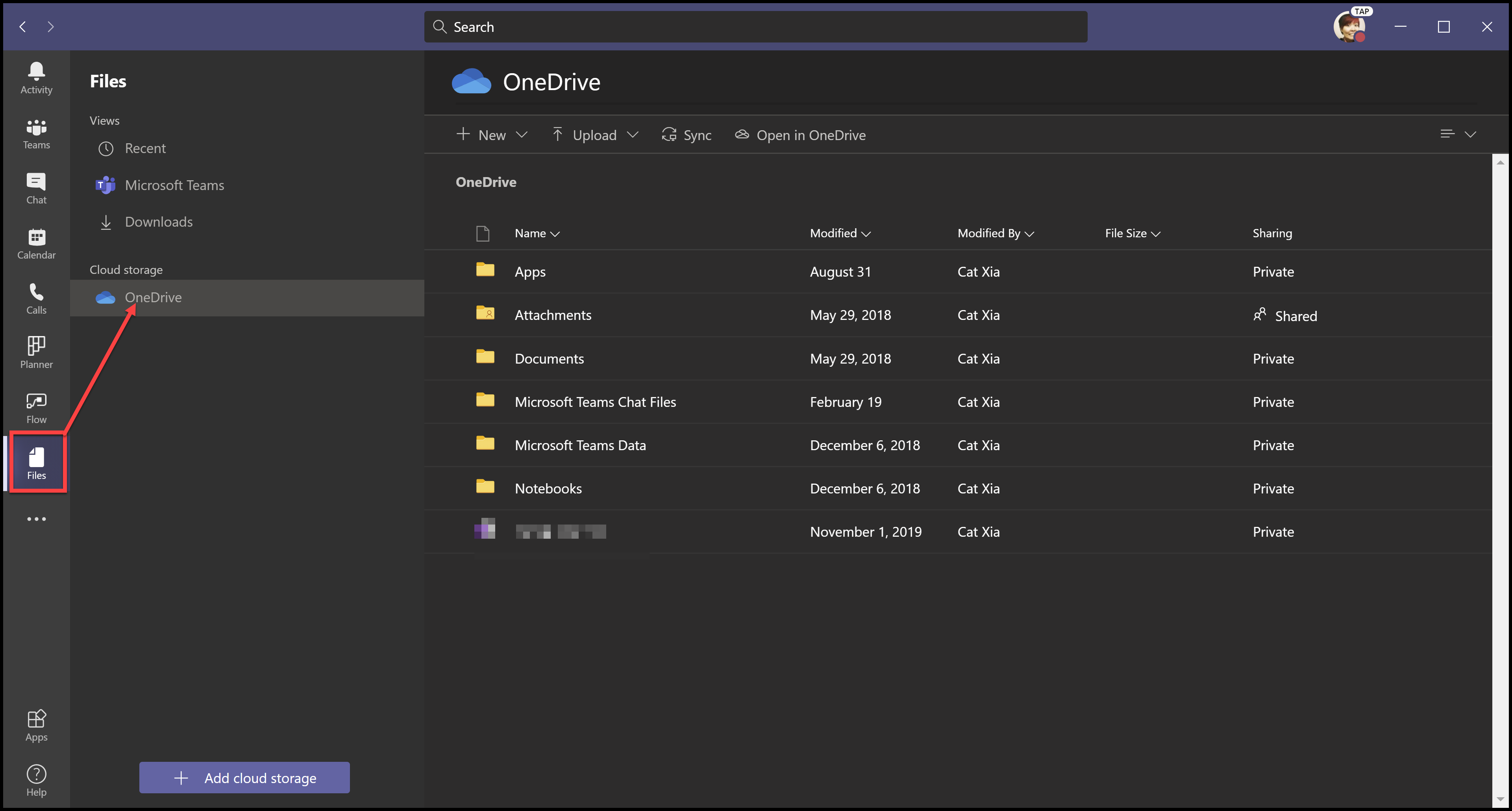Open the Documents folder name

(549, 358)
